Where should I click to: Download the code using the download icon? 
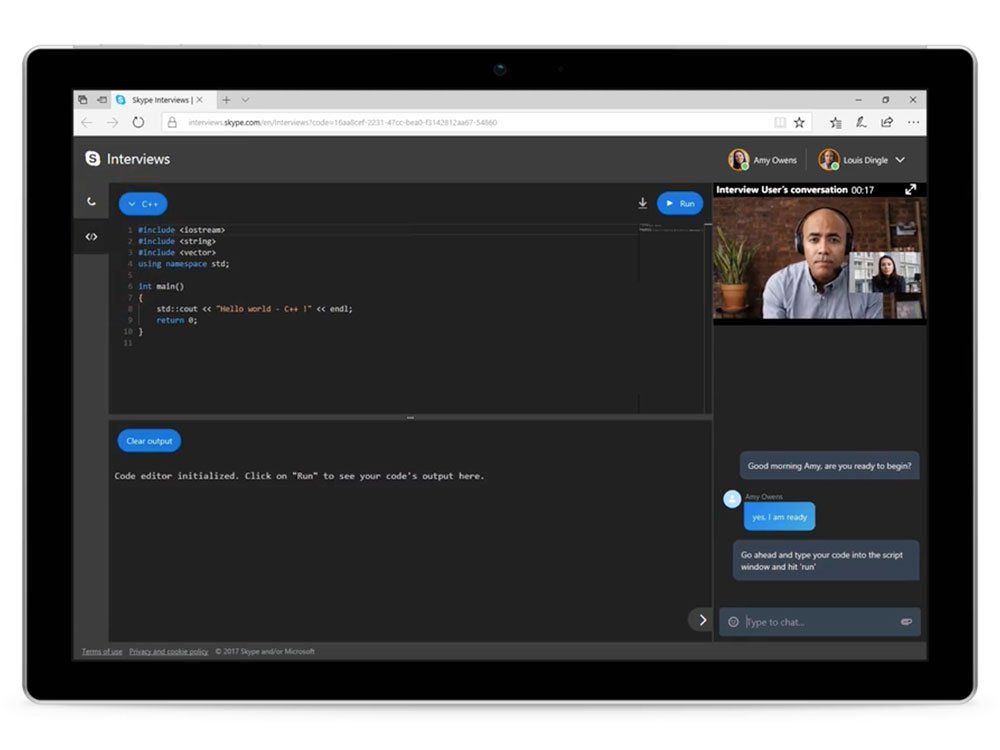pyautogui.click(x=643, y=203)
